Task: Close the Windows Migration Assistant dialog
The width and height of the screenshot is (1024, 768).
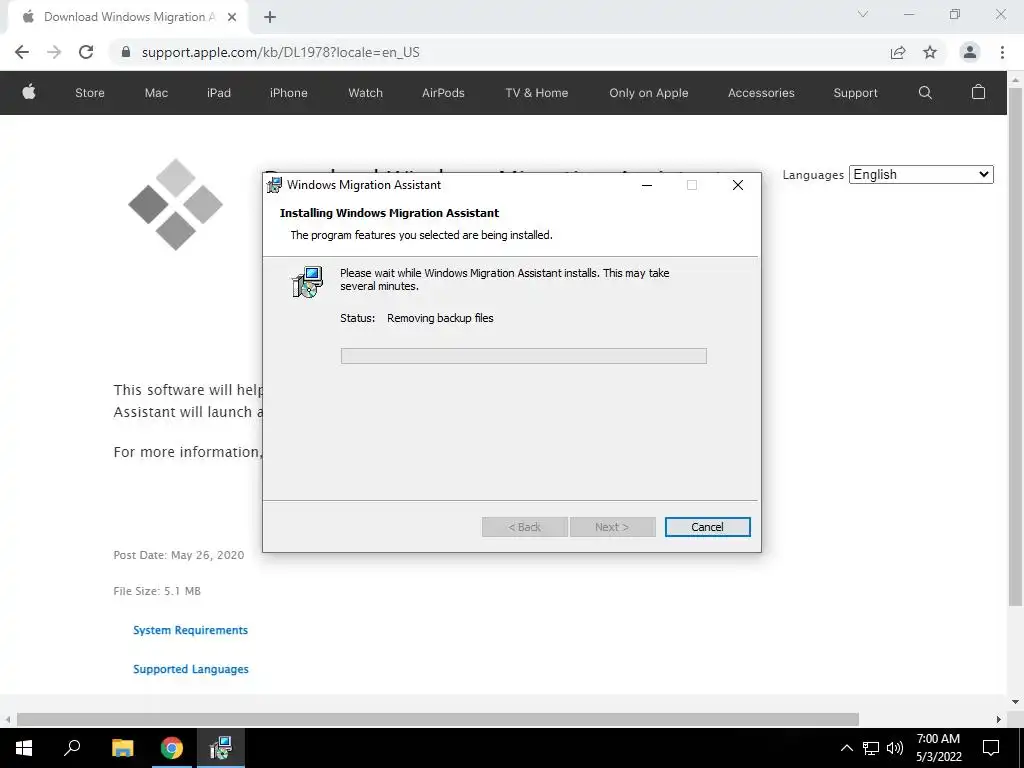Action: coord(738,185)
